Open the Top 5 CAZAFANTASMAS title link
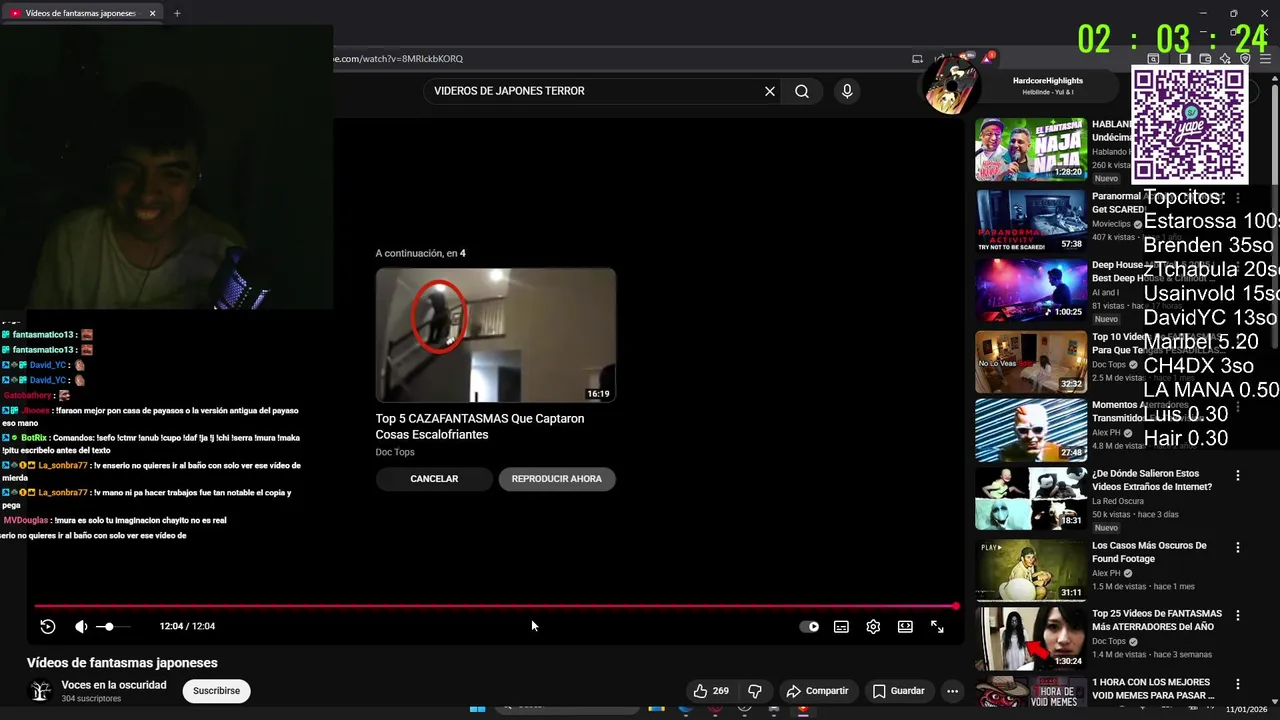The height and width of the screenshot is (720, 1280). 480,427
